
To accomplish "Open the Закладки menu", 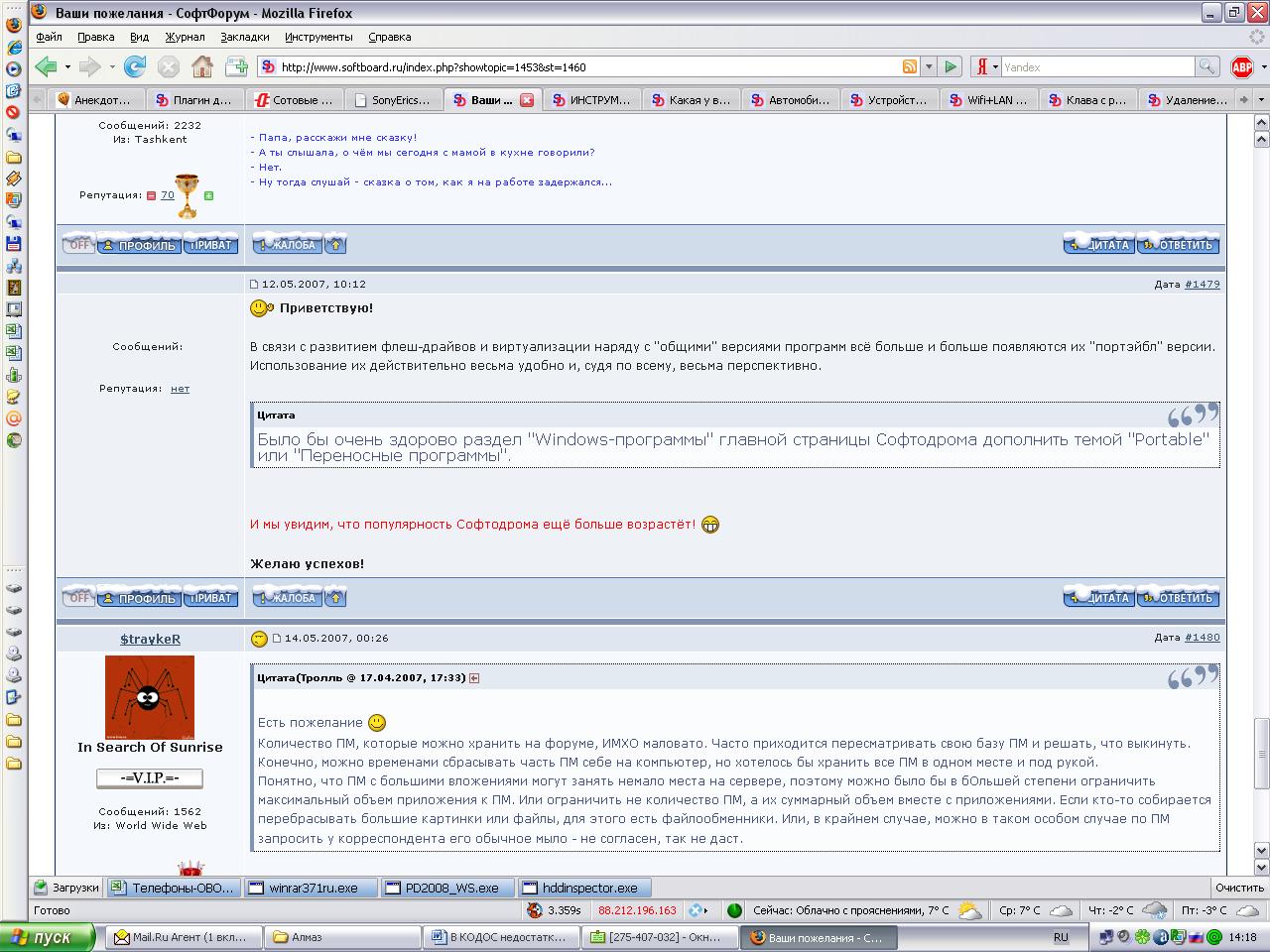I will (244, 37).
